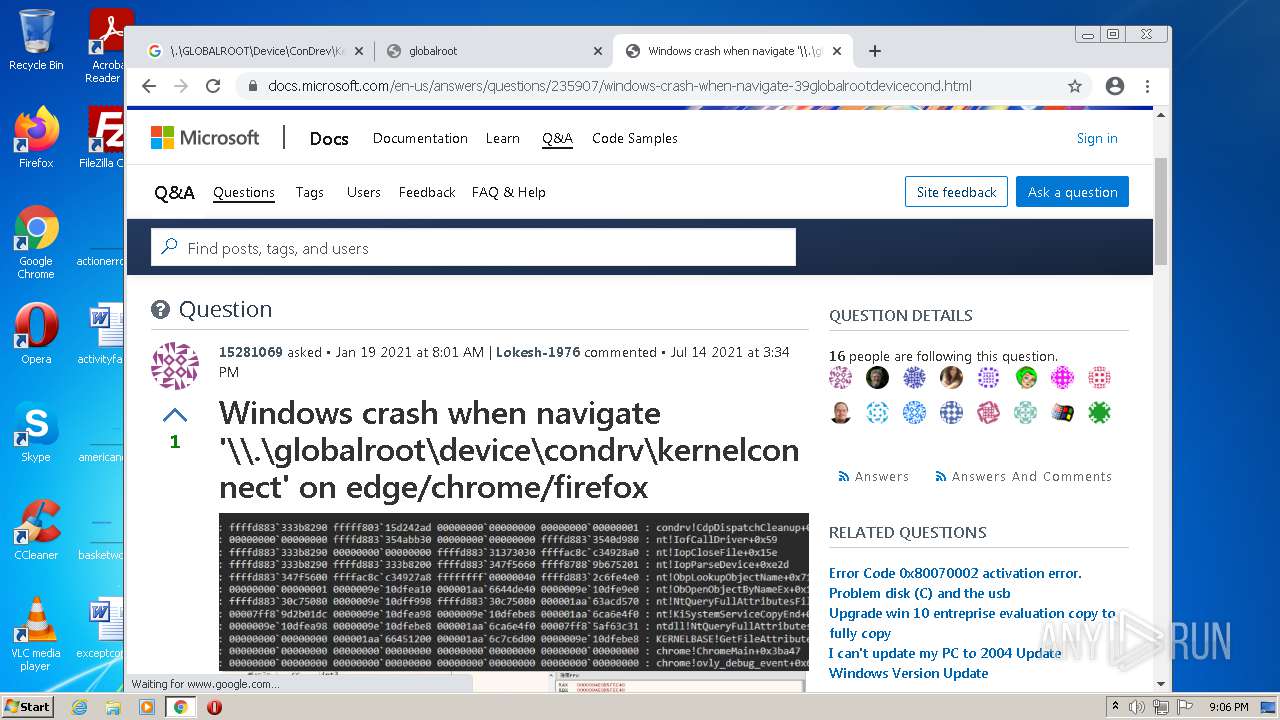This screenshot has width=1280, height=720.
Task: Open the green star-shaped follower avatar
Action: point(1100,413)
